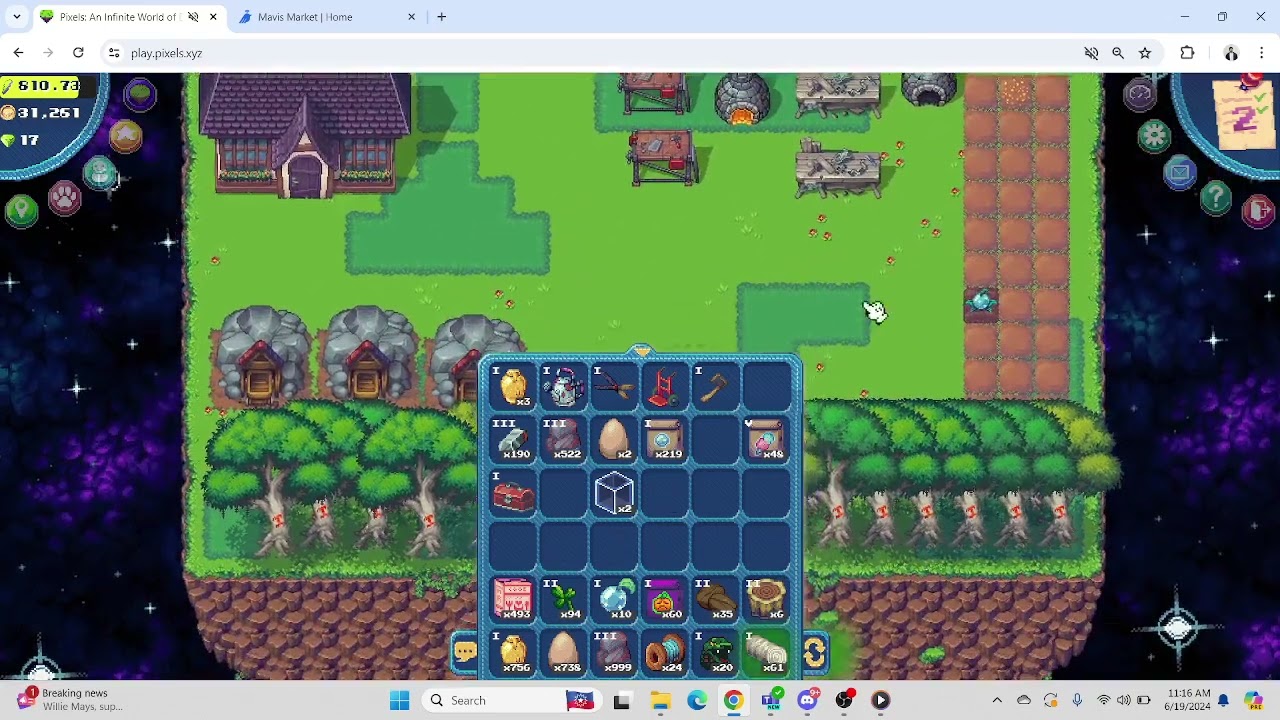Open the land/island menu button

pos(140,94)
